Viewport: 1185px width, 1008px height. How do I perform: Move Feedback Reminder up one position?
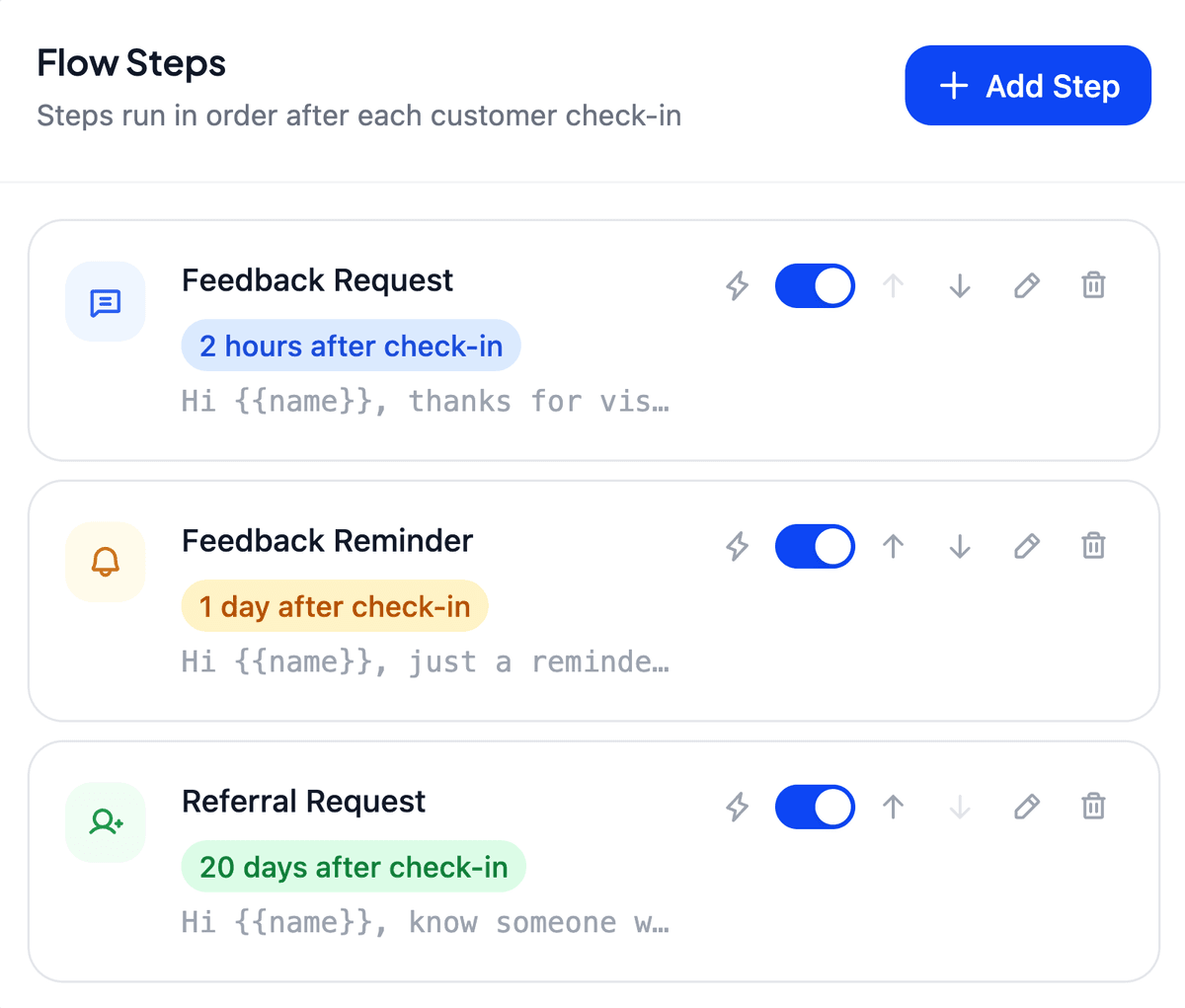pos(893,546)
